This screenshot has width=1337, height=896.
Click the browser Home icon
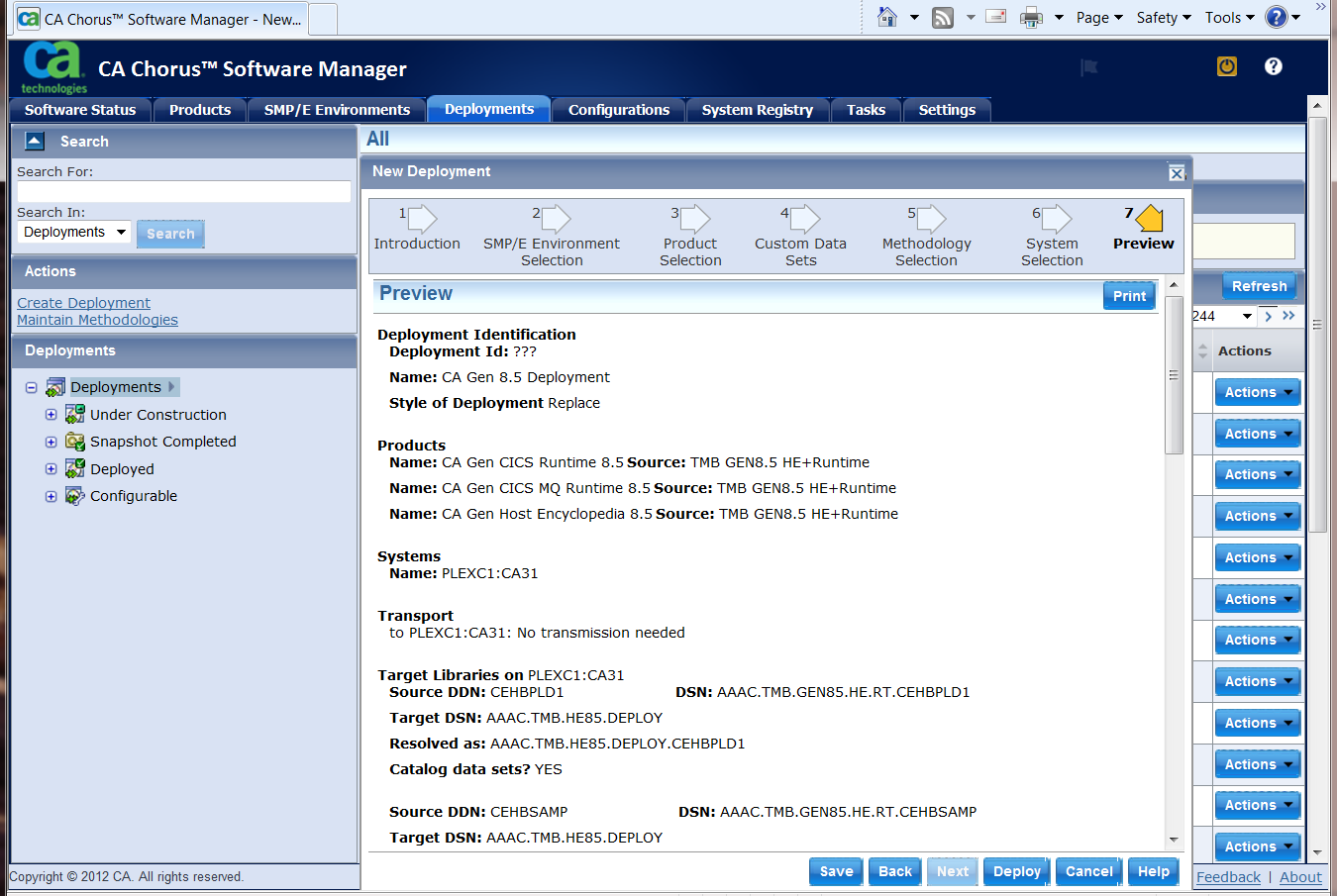pyautogui.click(x=887, y=17)
